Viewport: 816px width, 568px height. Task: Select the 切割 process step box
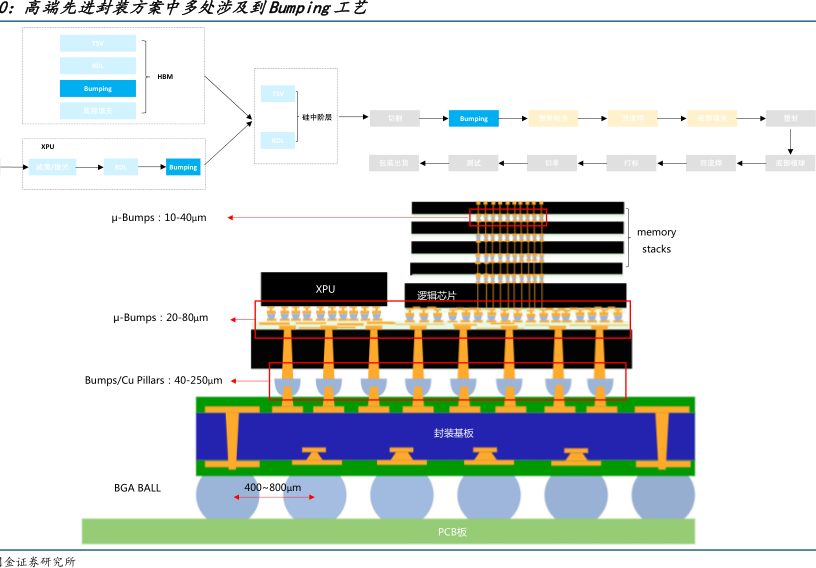pyautogui.click(x=395, y=118)
